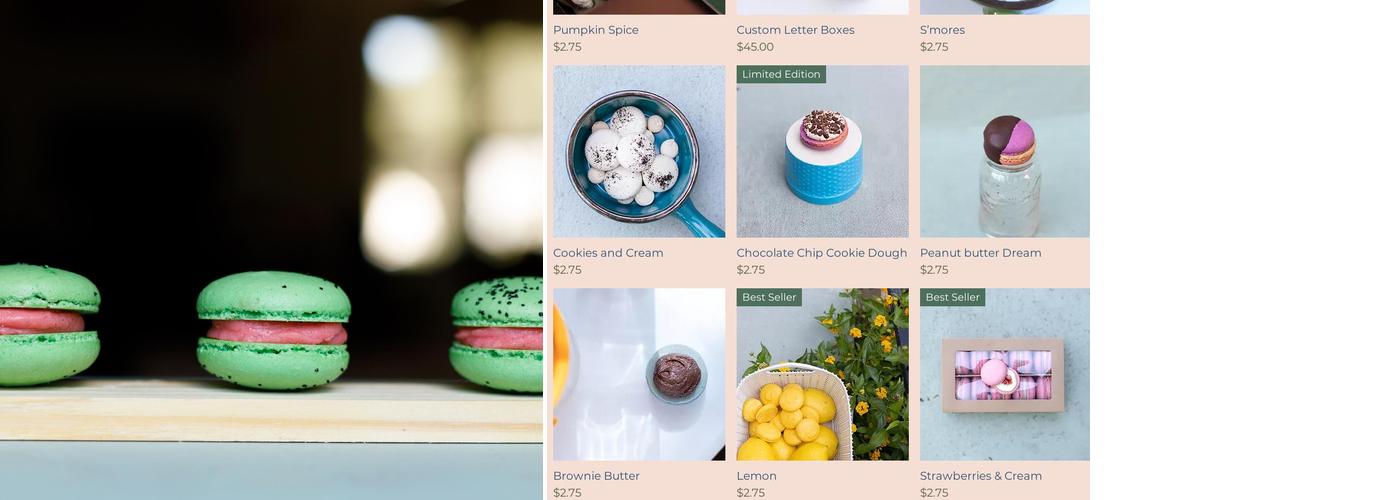Click the Custom Letter Boxes title

pos(796,30)
